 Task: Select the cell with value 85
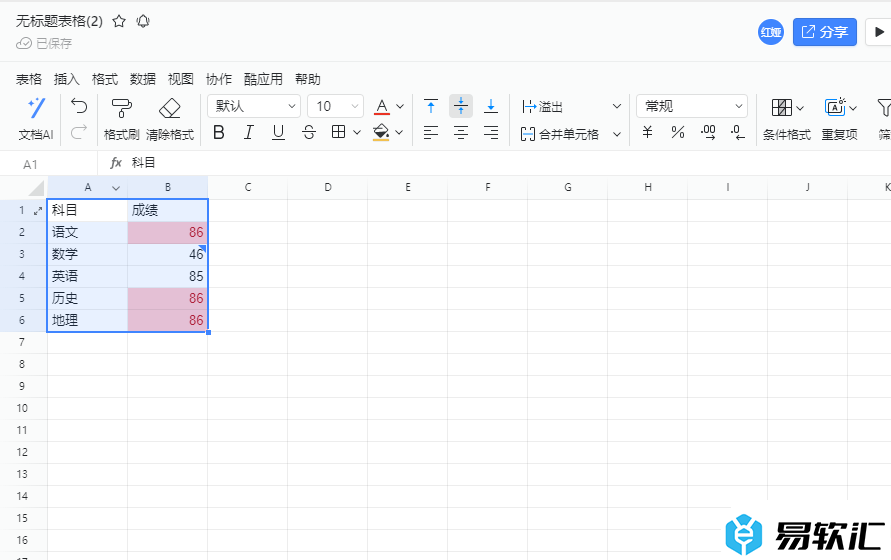(x=168, y=276)
